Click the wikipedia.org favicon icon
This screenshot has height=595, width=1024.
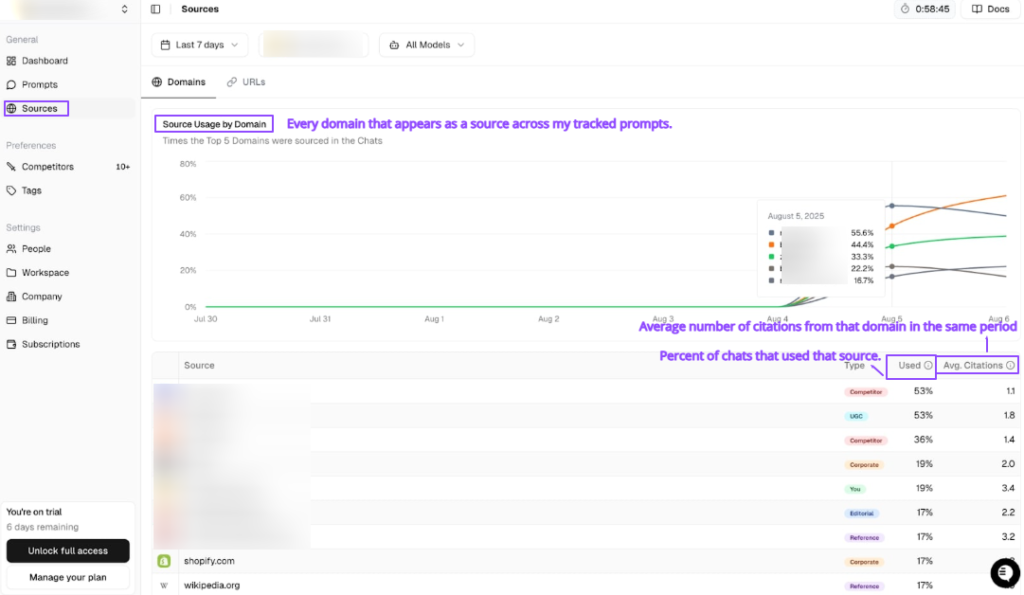tap(164, 585)
